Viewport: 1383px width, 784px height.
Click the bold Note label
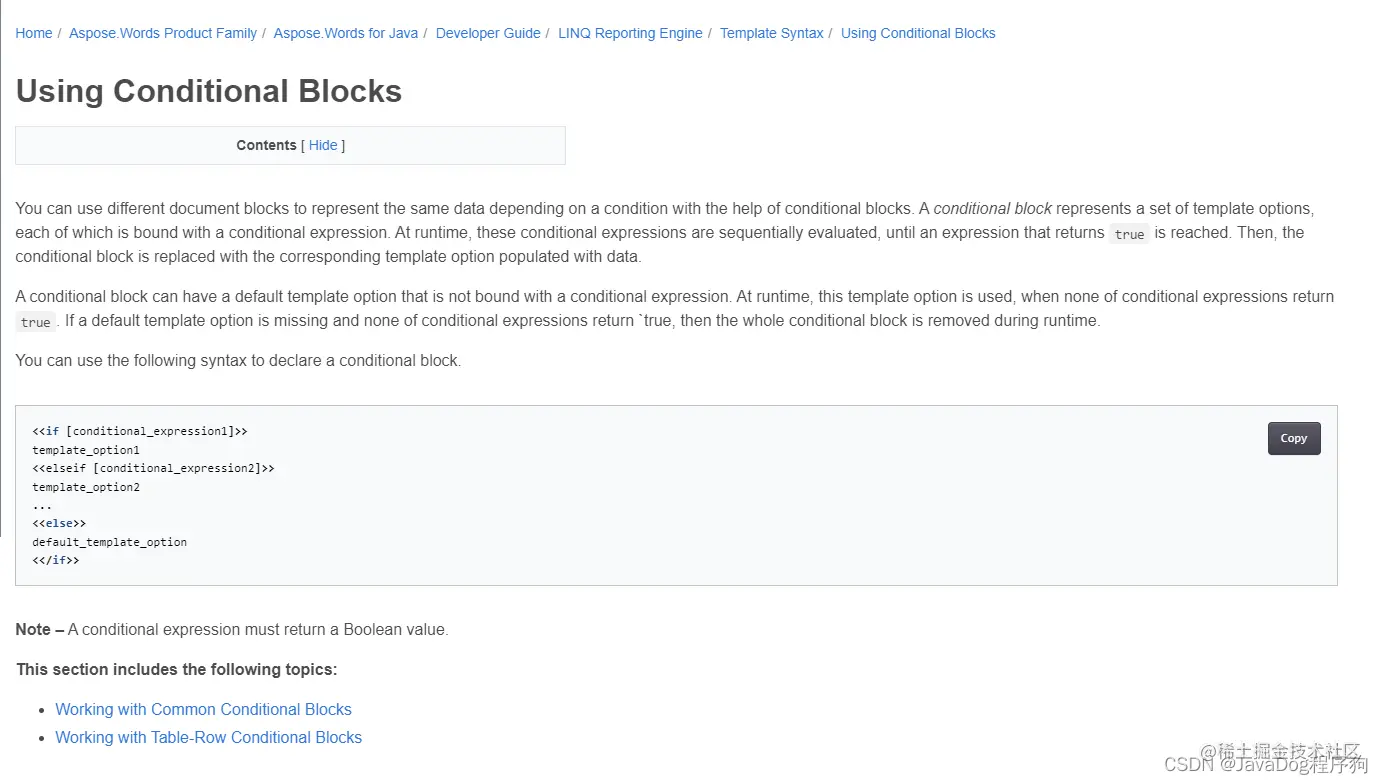39,629
